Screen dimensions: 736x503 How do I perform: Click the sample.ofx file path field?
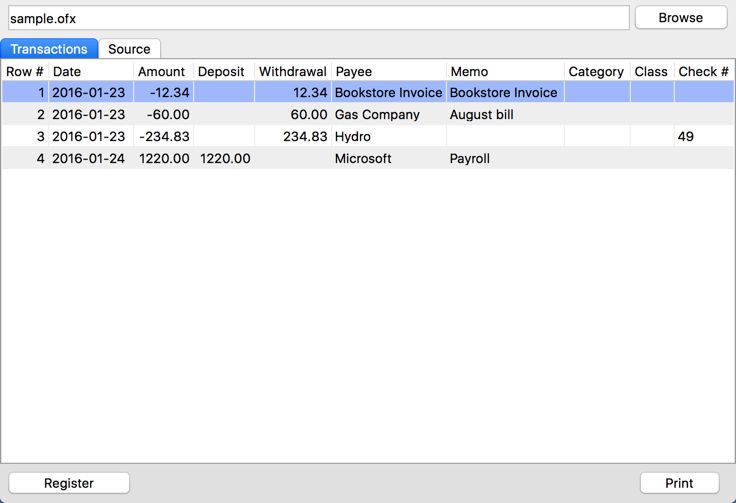pos(319,18)
